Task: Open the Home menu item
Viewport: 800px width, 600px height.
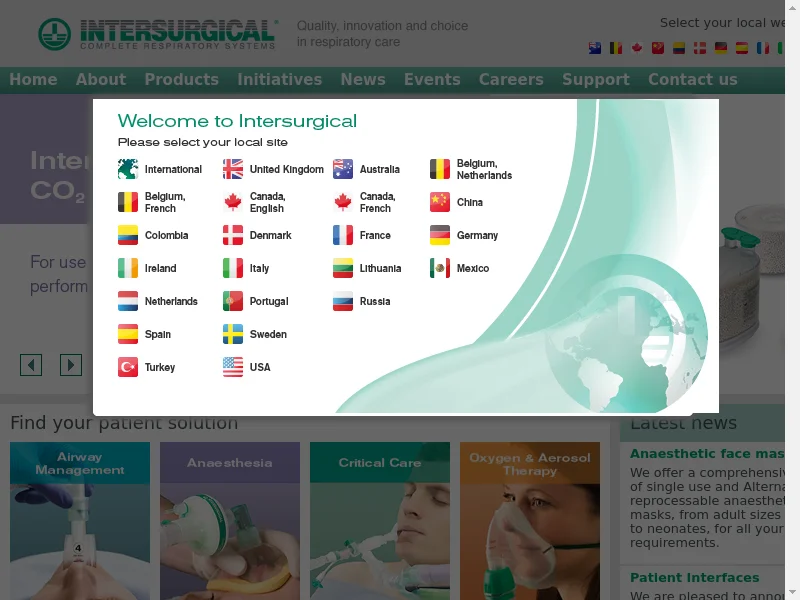Action: tap(33, 80)
